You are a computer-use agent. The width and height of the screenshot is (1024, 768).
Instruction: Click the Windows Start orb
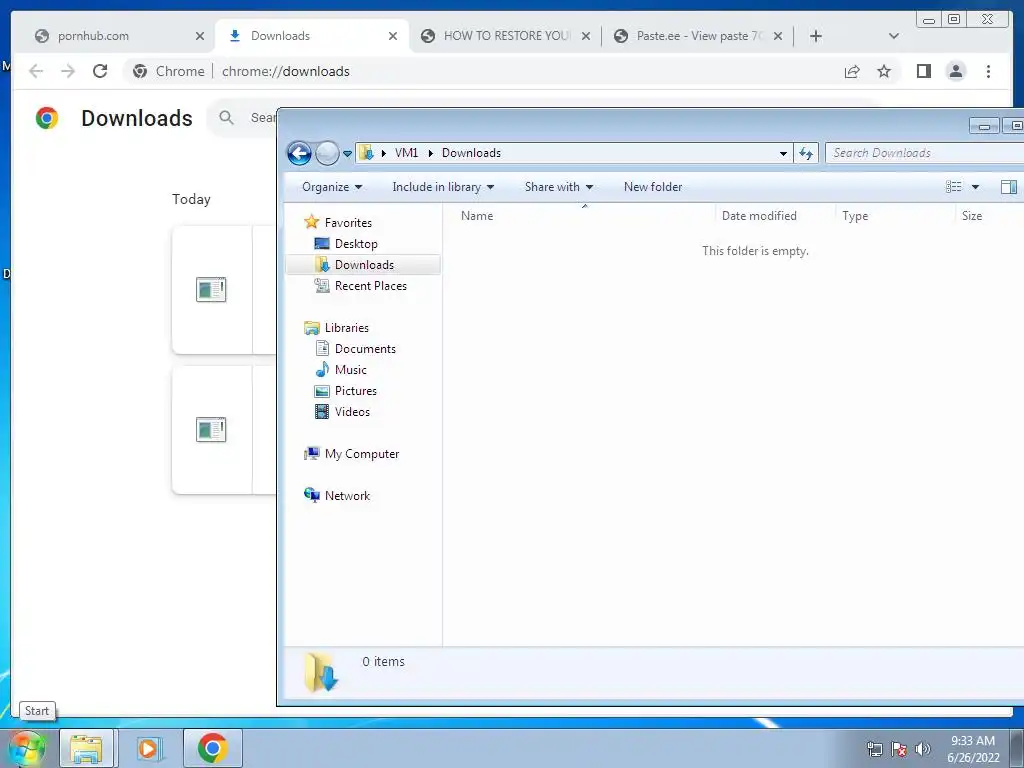[26, 748]
